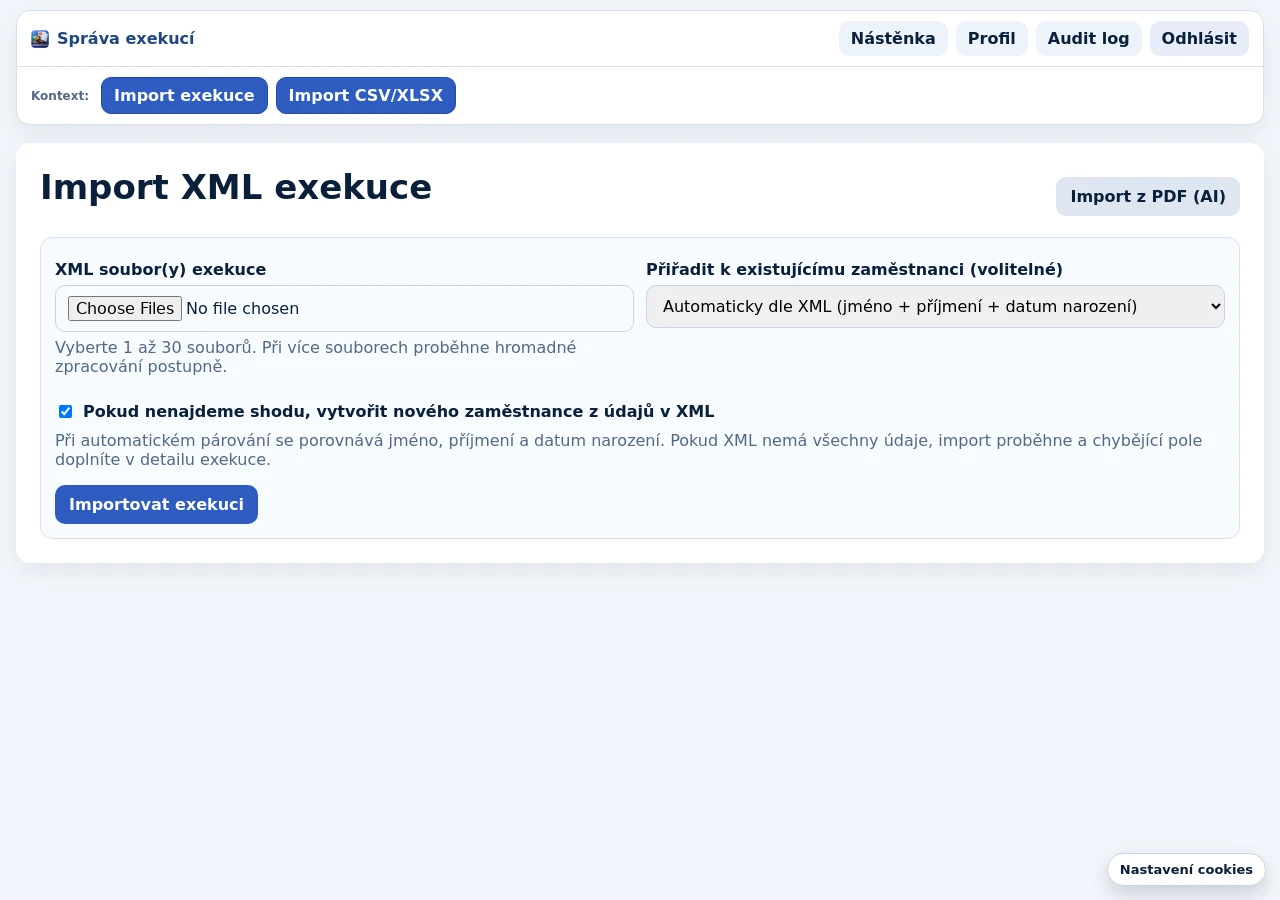This screenshot has width=1280, height=900.
Task: Open Import z PDF (AI)
Action: tap(1148, 196)
